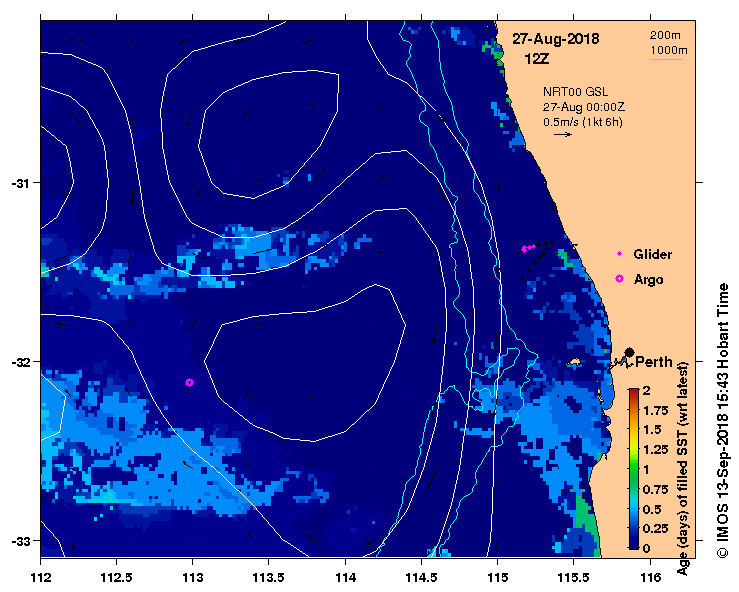Click the longitude axis label "115"
The image size is (739, 592).
point(497,576)
